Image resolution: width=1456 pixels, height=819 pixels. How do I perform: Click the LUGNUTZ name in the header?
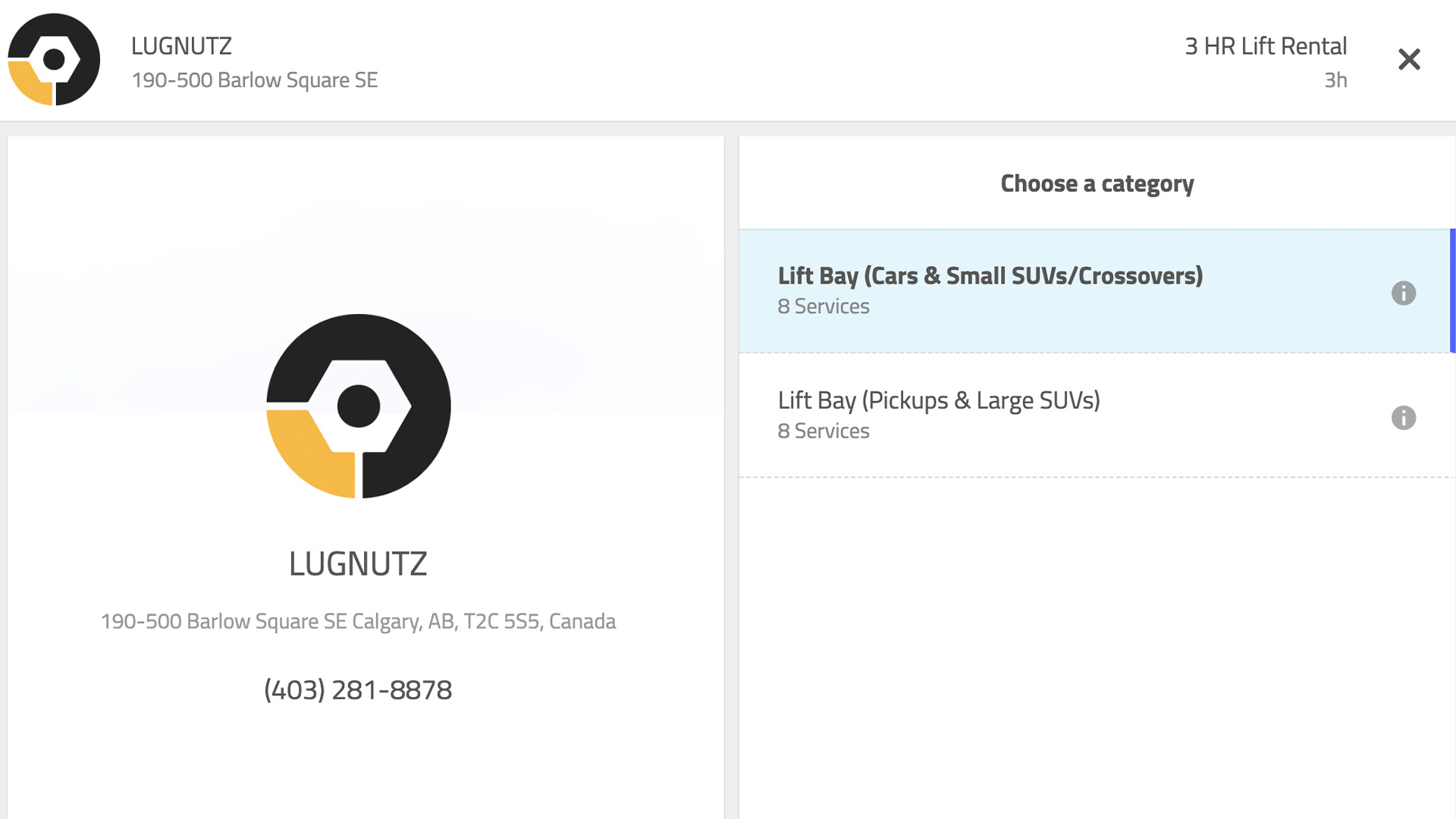(x=181, y=46)
